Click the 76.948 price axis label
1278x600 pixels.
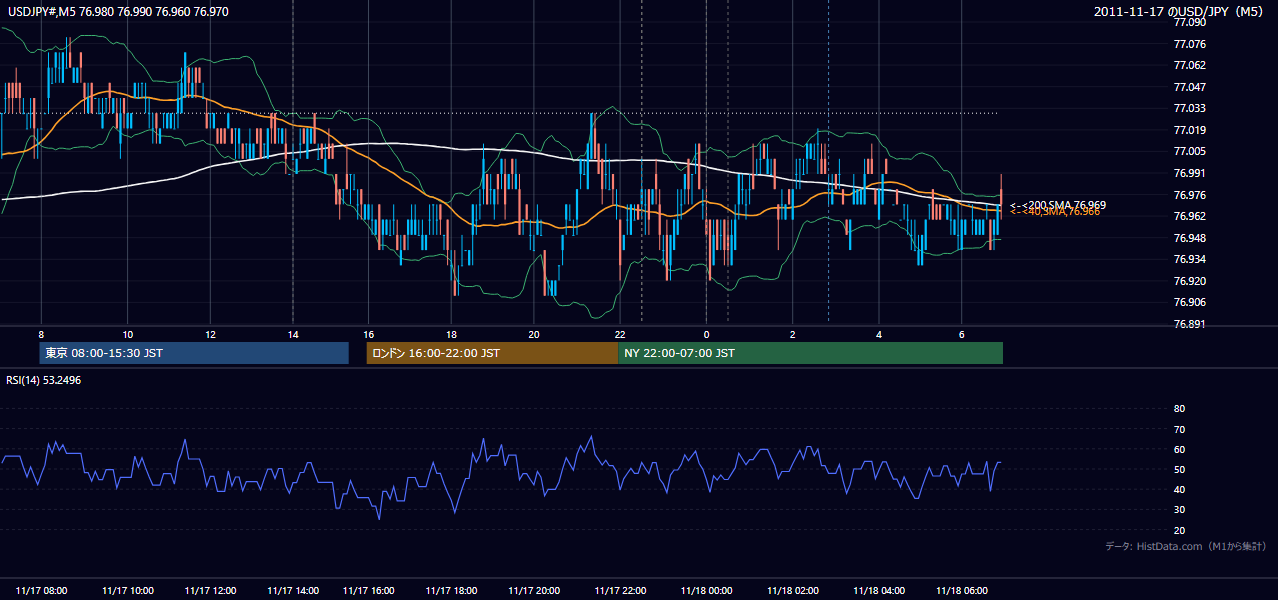click(1190, 238)
